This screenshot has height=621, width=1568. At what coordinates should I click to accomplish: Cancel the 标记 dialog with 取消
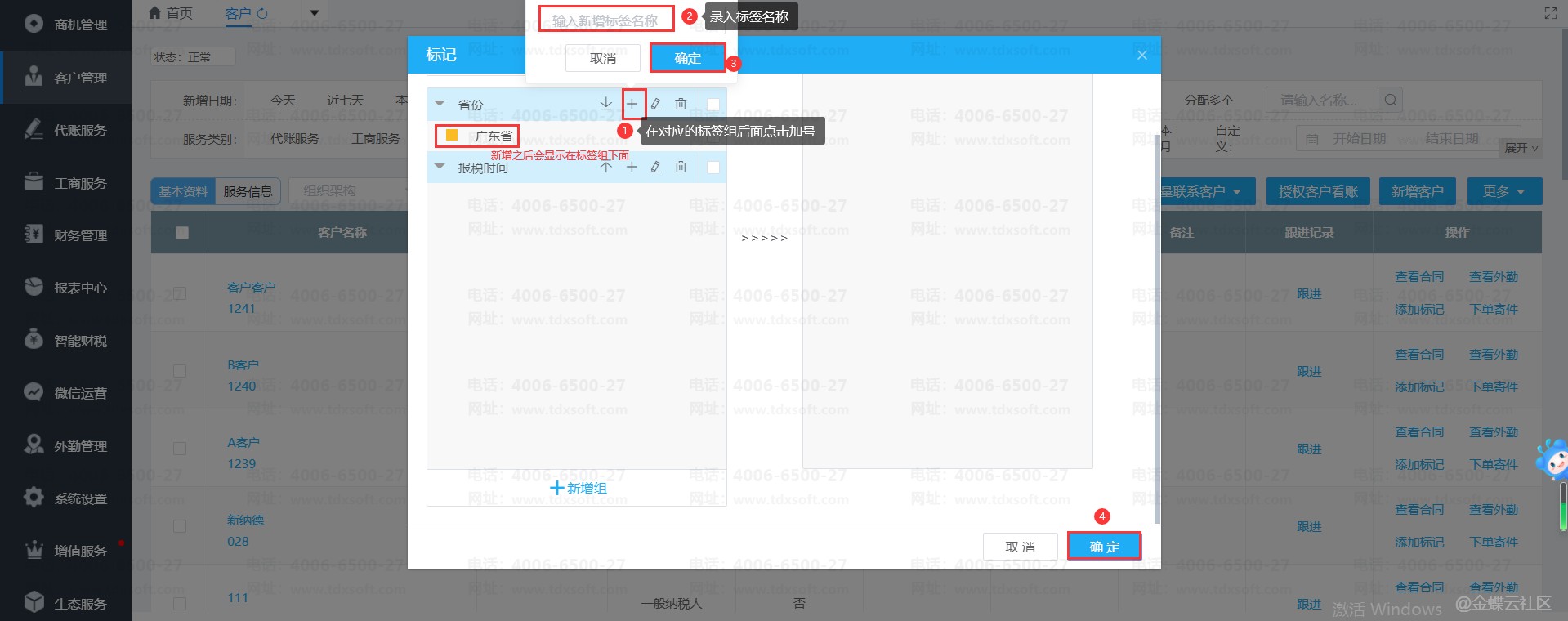pos(1021,547)
